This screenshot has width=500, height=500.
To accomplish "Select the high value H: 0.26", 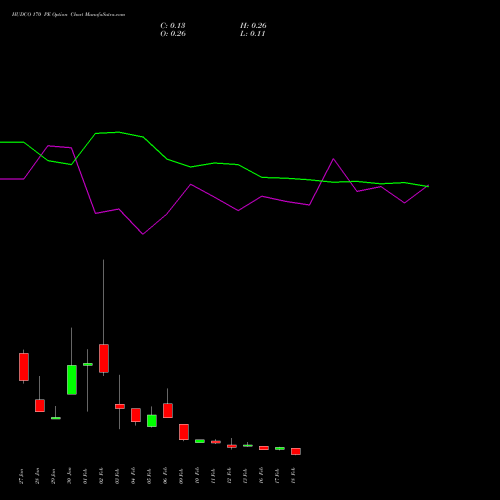I will coord(253,26).
